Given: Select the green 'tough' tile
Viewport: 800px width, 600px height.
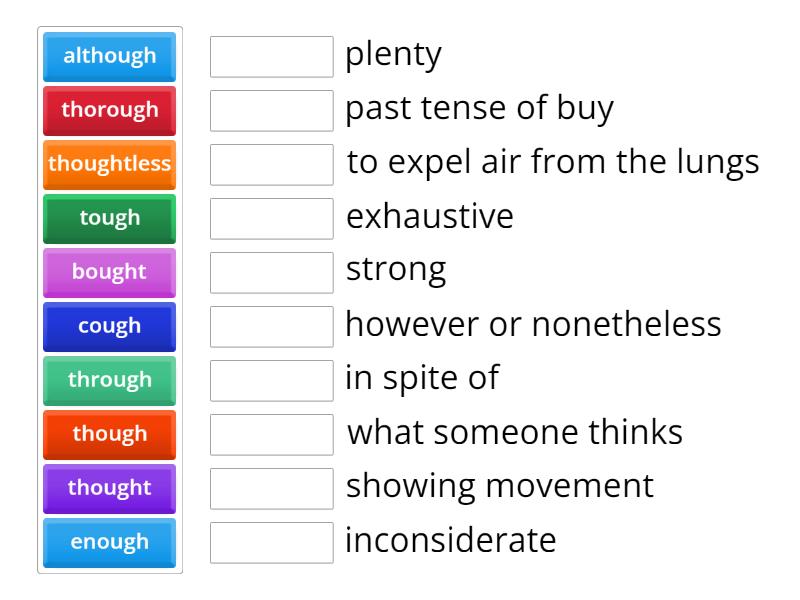Looking at the screenshot, I should click(109, 219).
